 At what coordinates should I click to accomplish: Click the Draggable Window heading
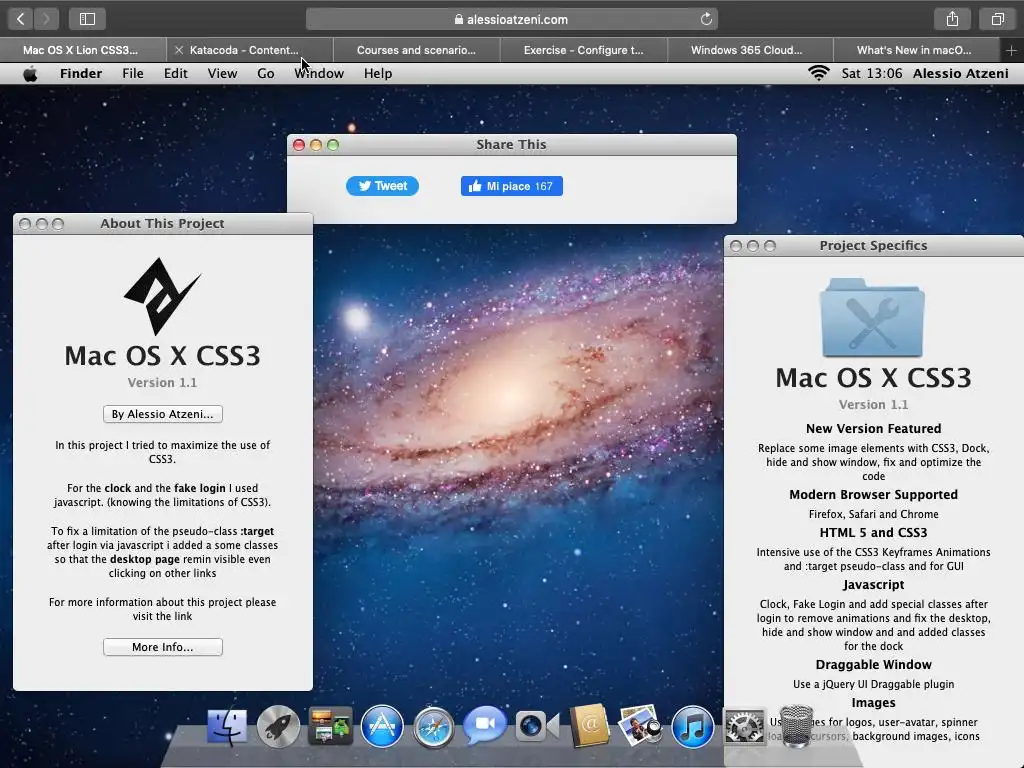tap(873, 664)
